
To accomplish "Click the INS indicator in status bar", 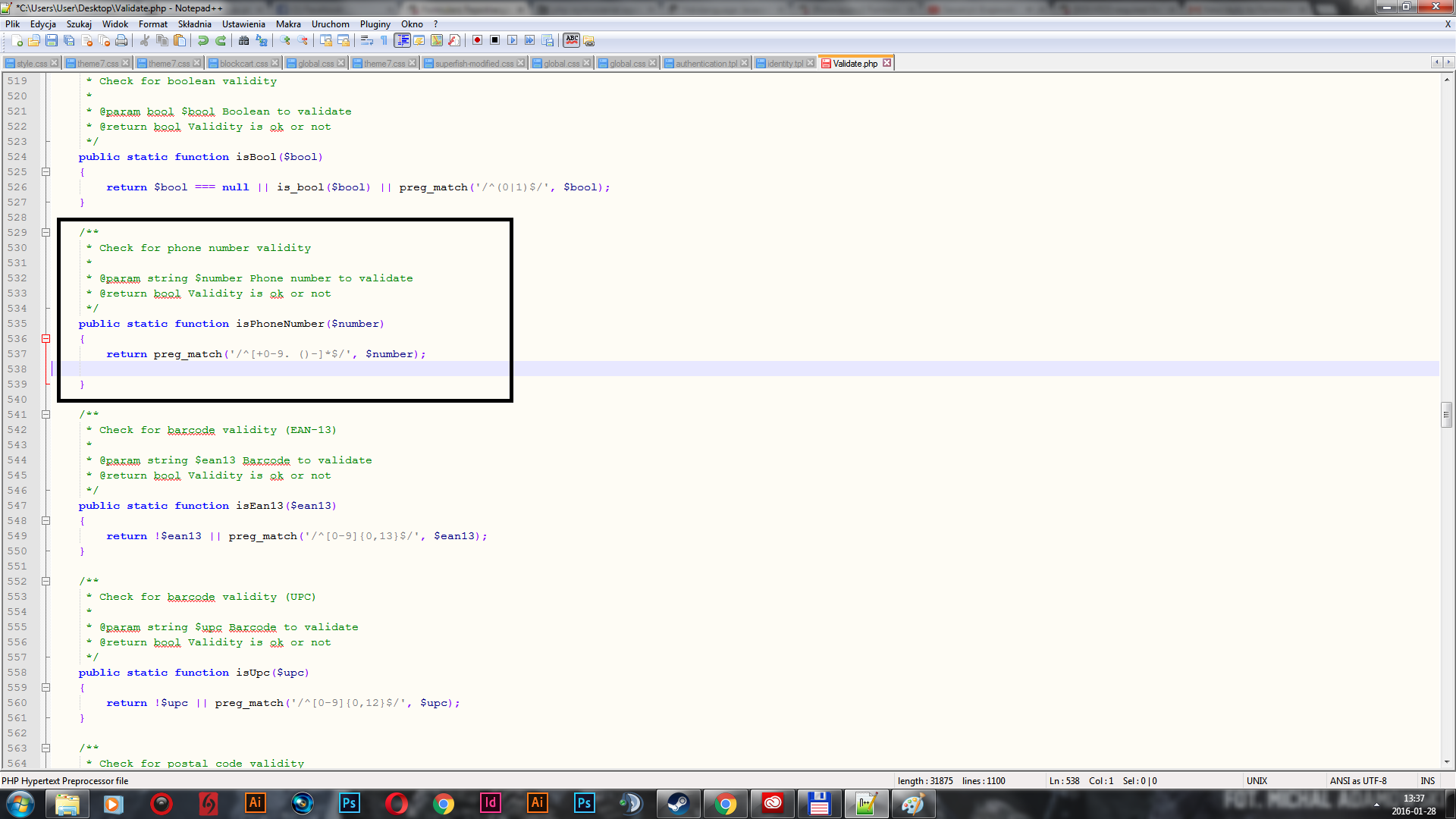I will click(1427, 781).
